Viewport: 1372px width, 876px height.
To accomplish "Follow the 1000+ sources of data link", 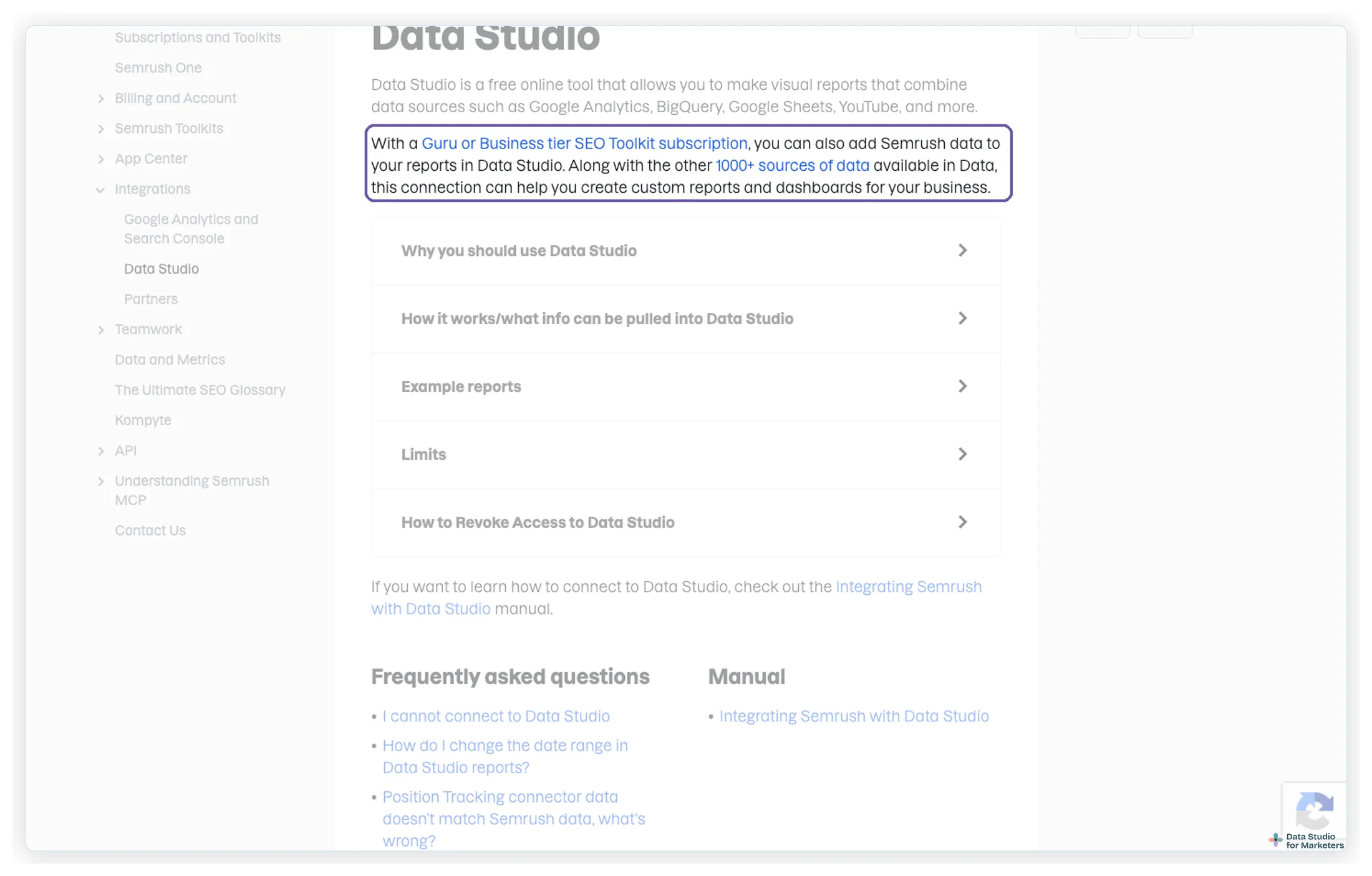I will click(792, 166).
